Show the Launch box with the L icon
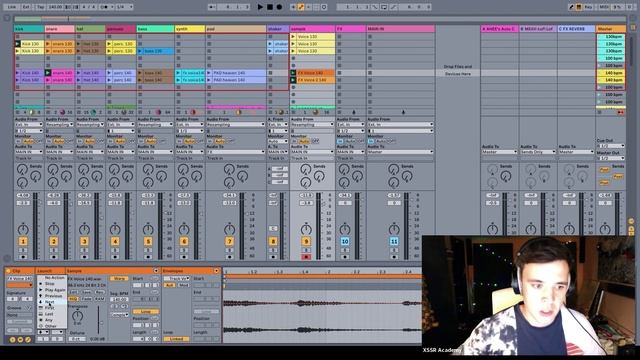 (12, 340)
